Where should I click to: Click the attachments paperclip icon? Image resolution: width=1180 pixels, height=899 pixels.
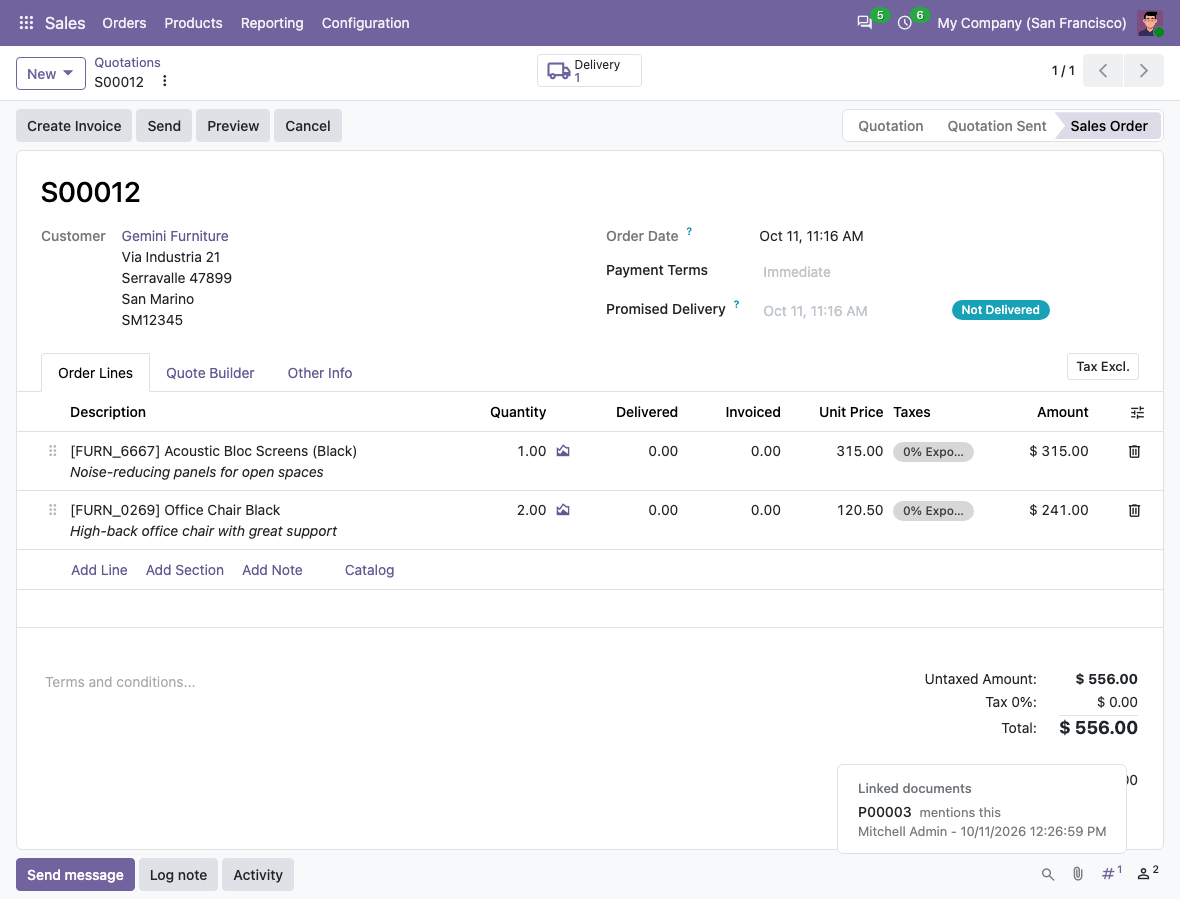click(1078, 874)
